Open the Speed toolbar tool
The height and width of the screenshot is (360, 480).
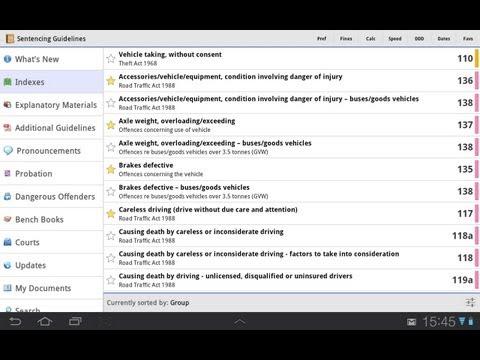pyautogui.click(x=395, y=39)
